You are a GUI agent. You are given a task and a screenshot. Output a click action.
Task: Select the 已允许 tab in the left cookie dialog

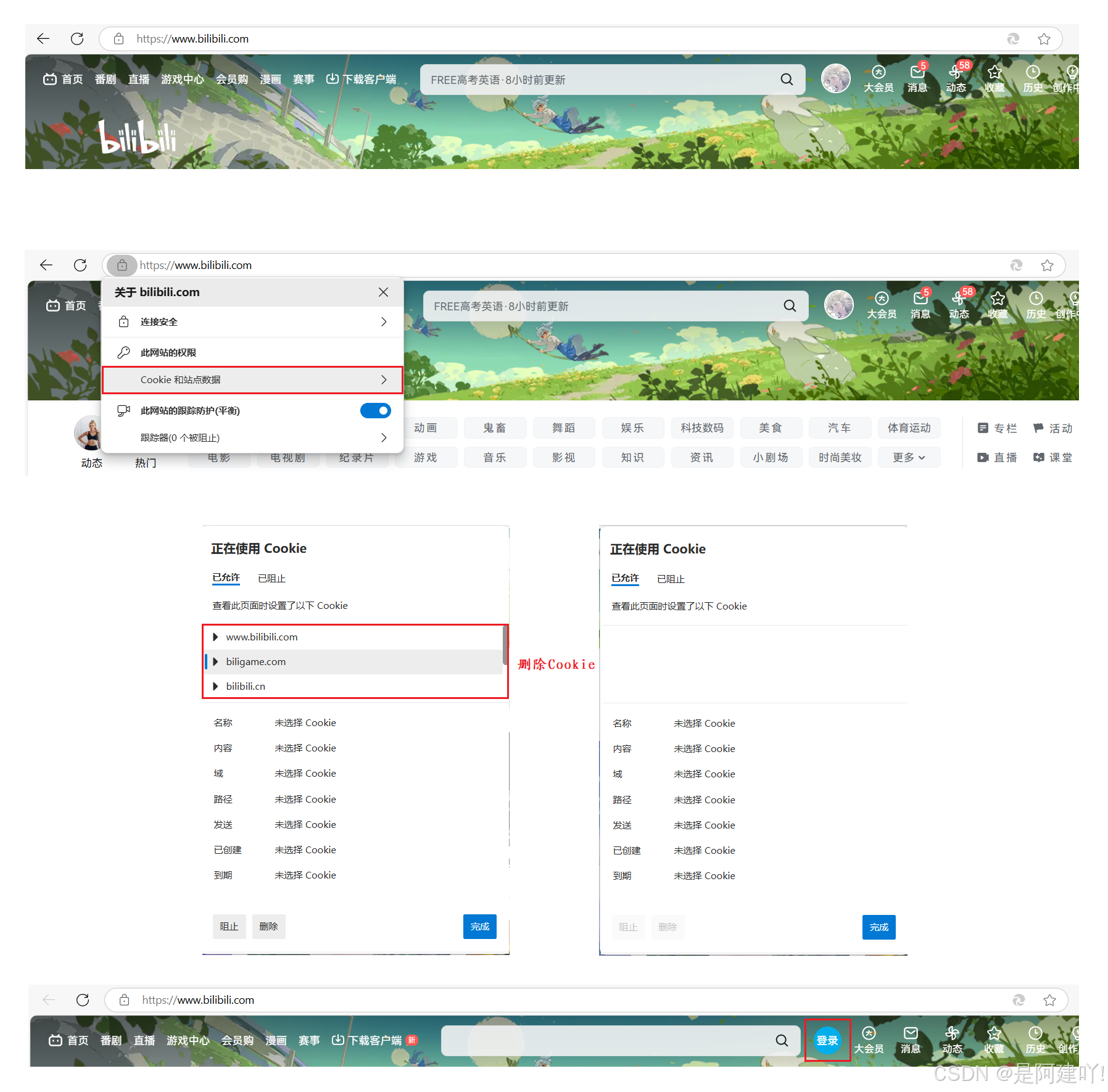click(226, 578)
